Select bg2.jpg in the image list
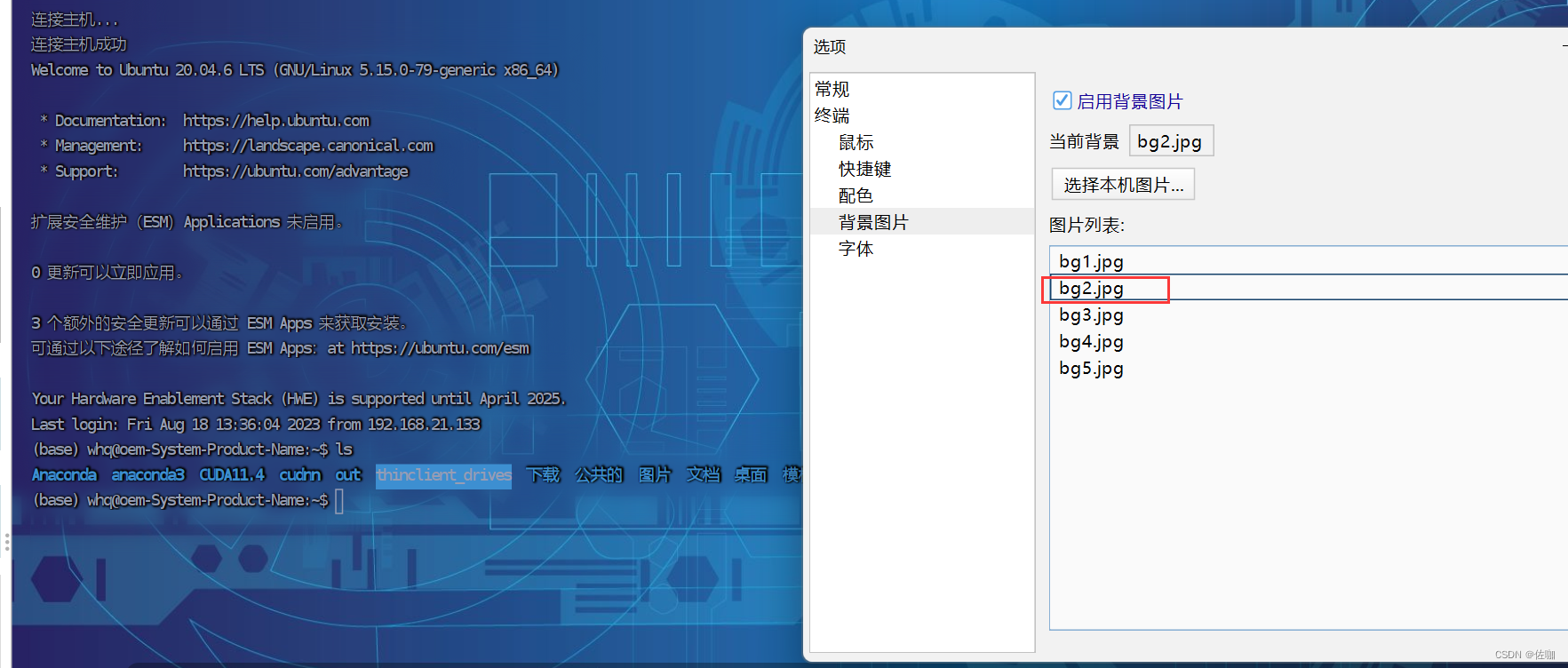The height and width of the screenshot is (668, 1568). pyautogui.click(x=1308, y=288)
